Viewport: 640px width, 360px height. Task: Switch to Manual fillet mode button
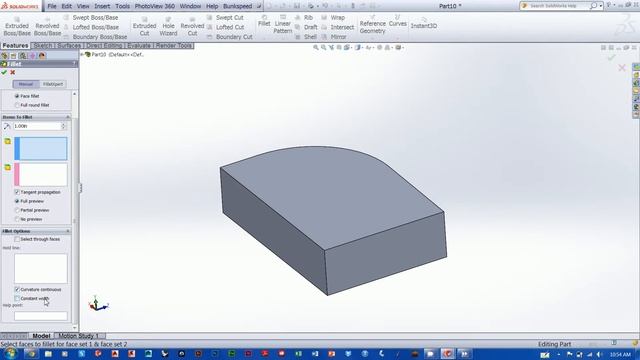[x=26, y=84]
